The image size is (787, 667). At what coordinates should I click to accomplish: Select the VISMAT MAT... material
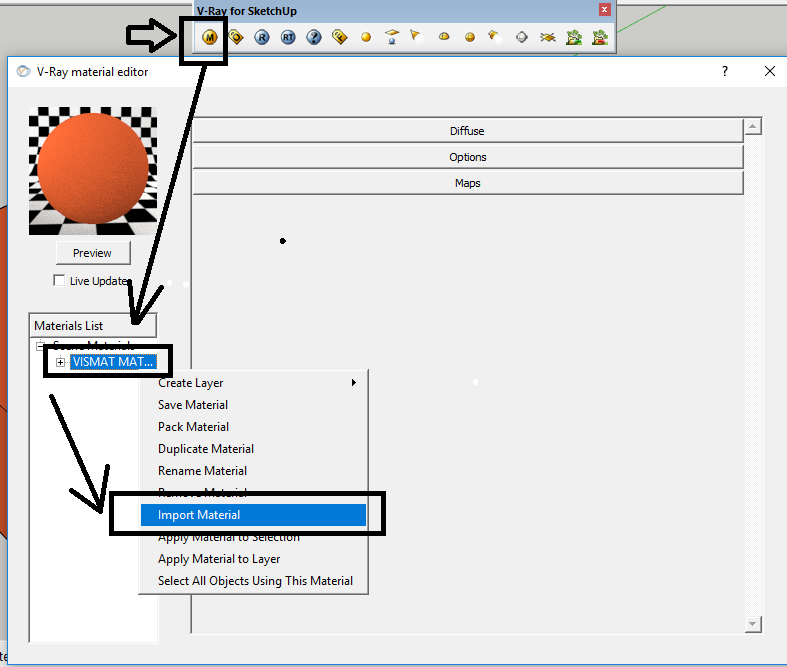tap(113, 362)
